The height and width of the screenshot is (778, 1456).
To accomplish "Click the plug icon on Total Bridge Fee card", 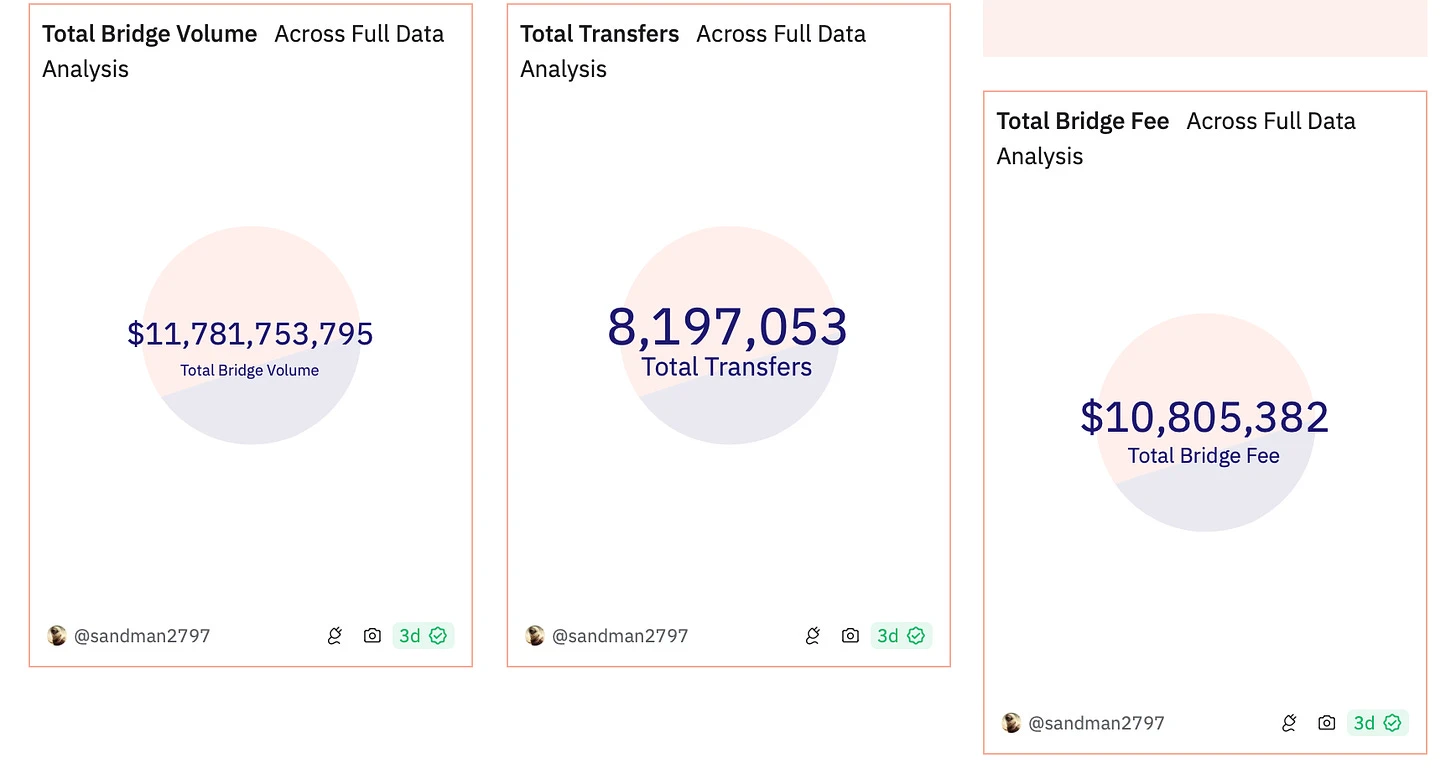I will tap(1289, 722).
